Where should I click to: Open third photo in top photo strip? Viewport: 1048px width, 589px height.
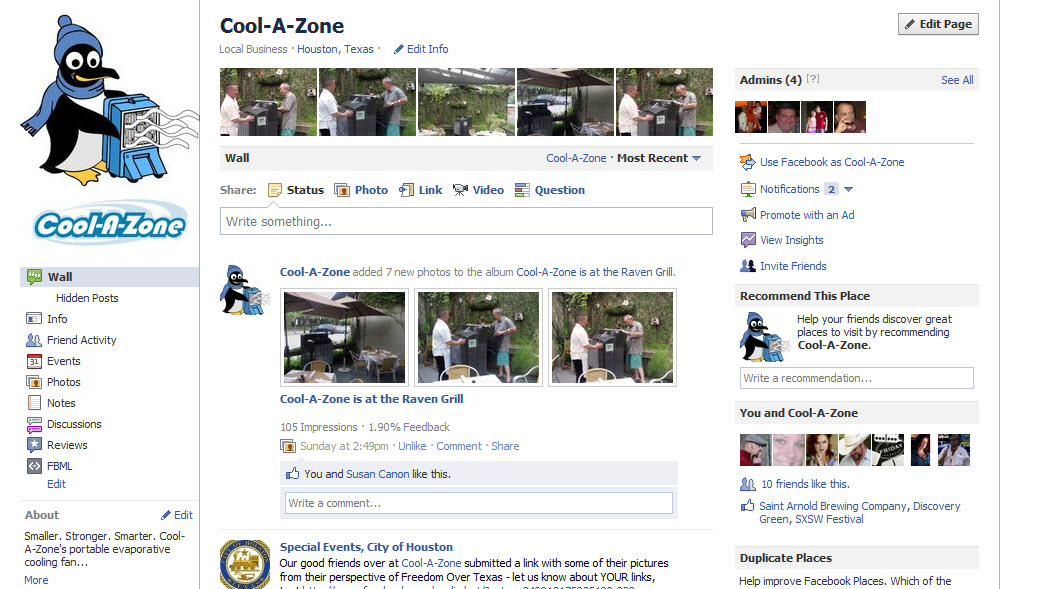[466, 102]
